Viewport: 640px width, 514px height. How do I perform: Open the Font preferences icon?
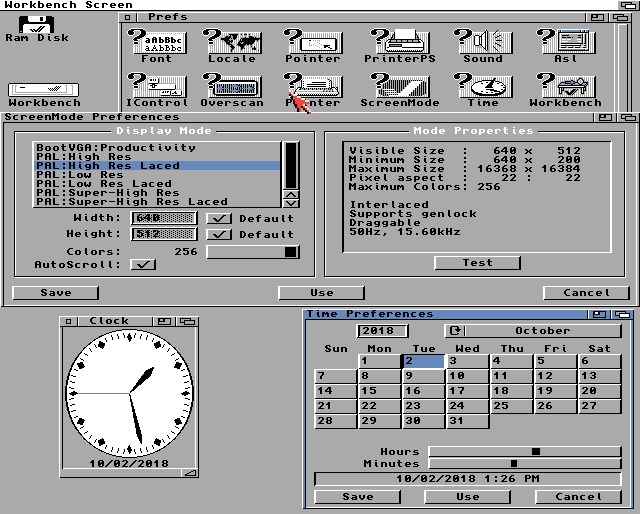tap(156, 43)
